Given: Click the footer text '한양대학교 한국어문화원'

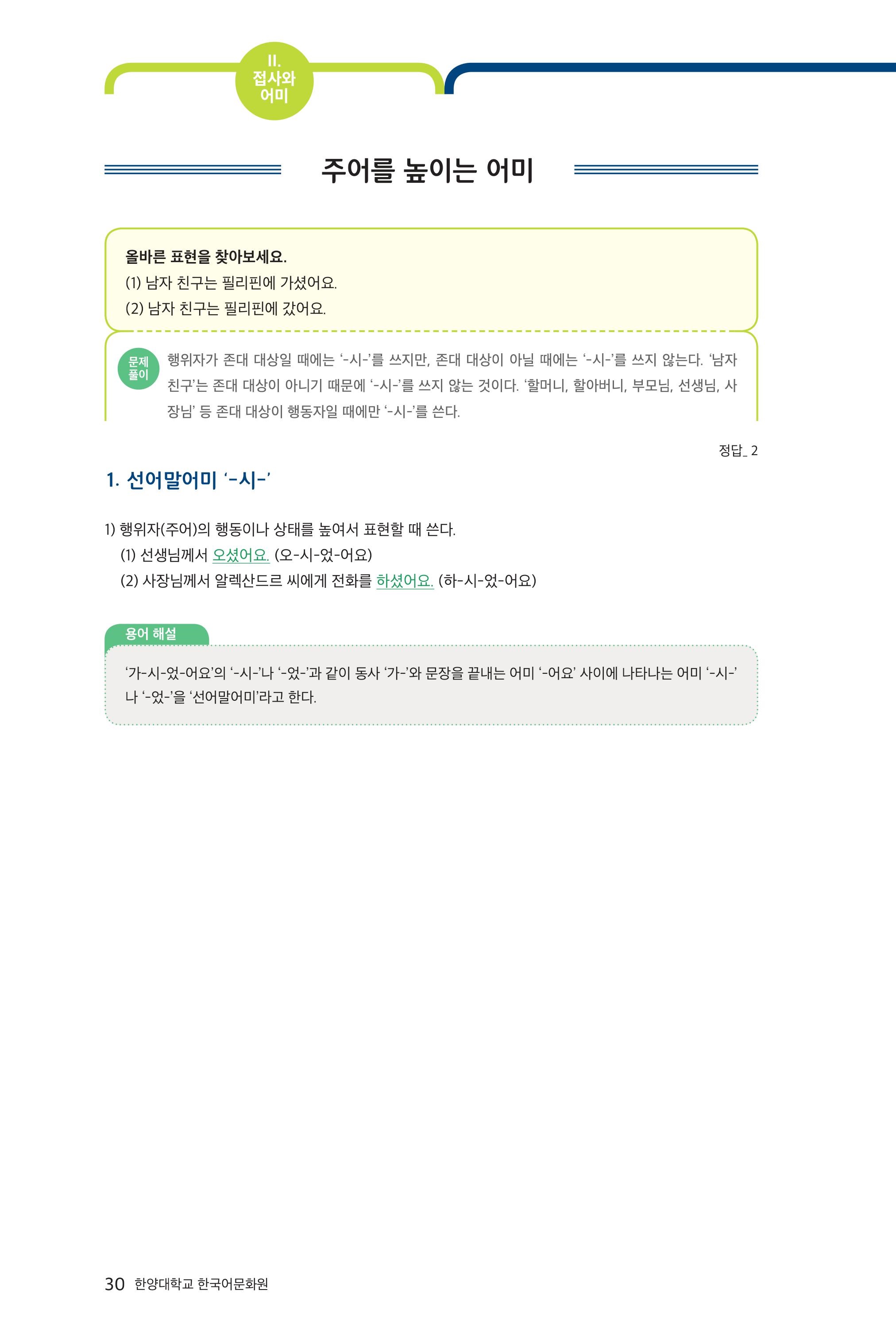Looking at the screenshot, I should (201, 1284).
